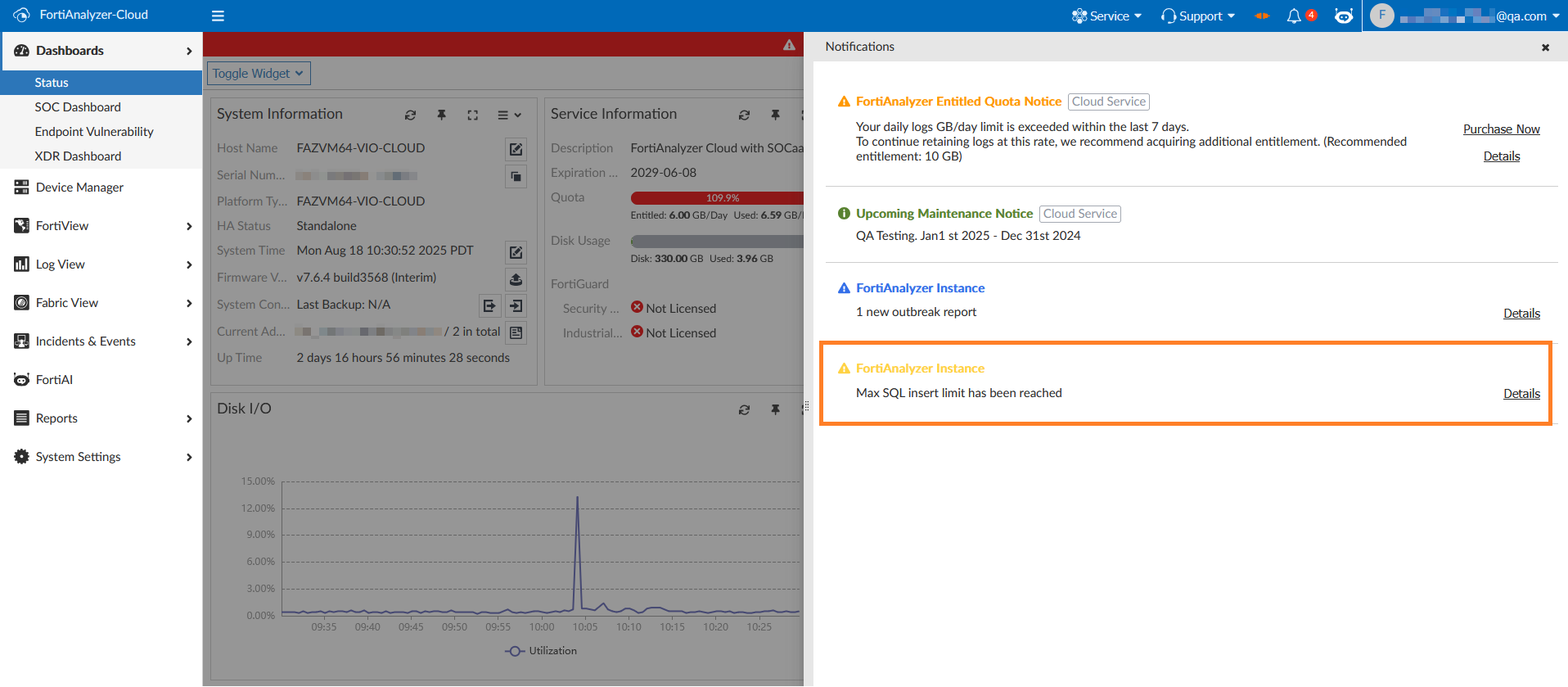Screen dimensions: 1568x687
Task: Open Details for Max SQL insert notification
Action: point(1521,394)
